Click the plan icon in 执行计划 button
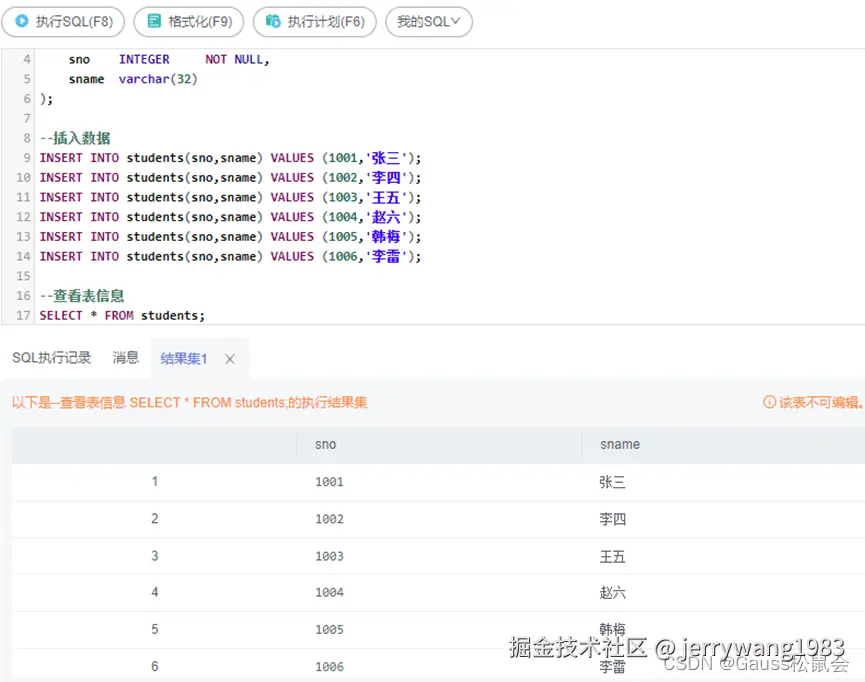Viewport: 865px width, 682px height. pos(273,21)
